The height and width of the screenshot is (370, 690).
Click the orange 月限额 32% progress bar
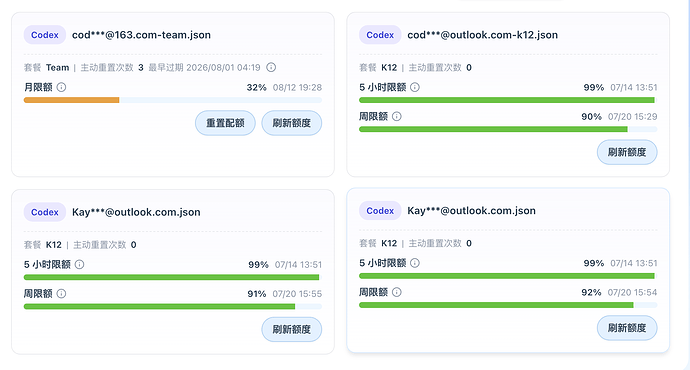(173, 100)
